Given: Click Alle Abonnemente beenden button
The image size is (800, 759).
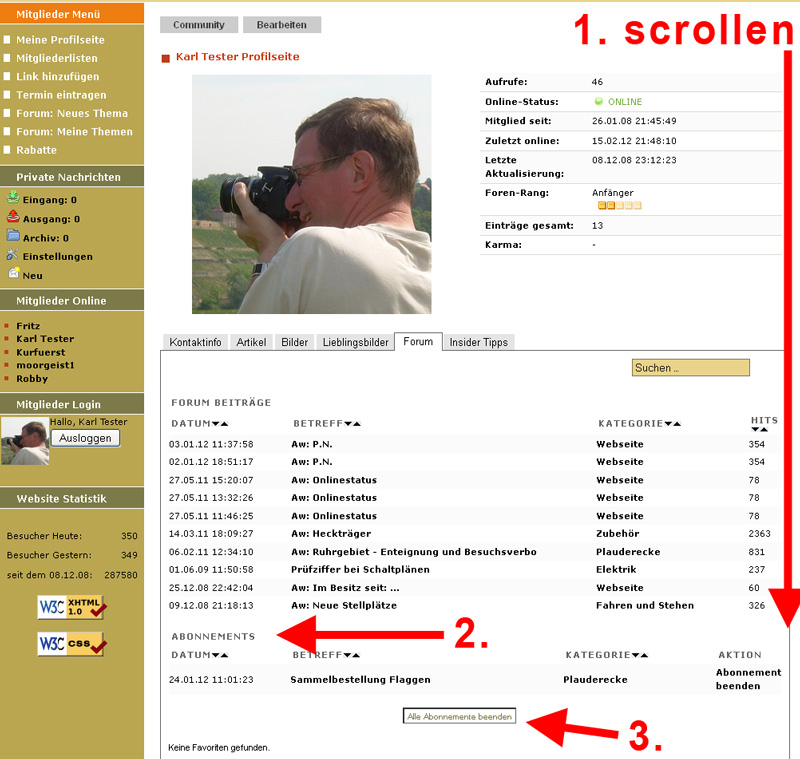Looking at the screenshot, I should (x=459, y=716).
